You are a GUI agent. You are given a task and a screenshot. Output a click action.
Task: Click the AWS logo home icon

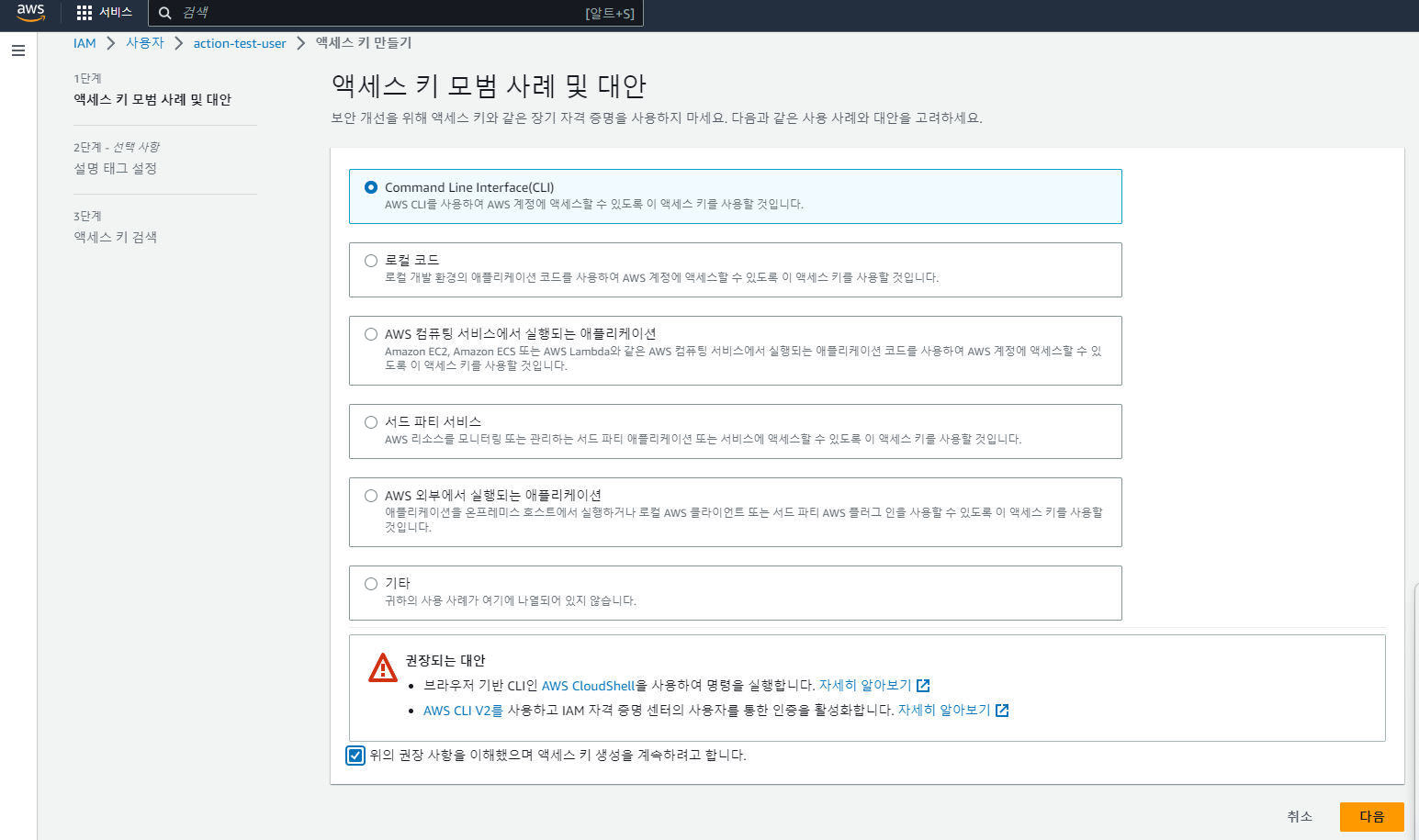30,12
